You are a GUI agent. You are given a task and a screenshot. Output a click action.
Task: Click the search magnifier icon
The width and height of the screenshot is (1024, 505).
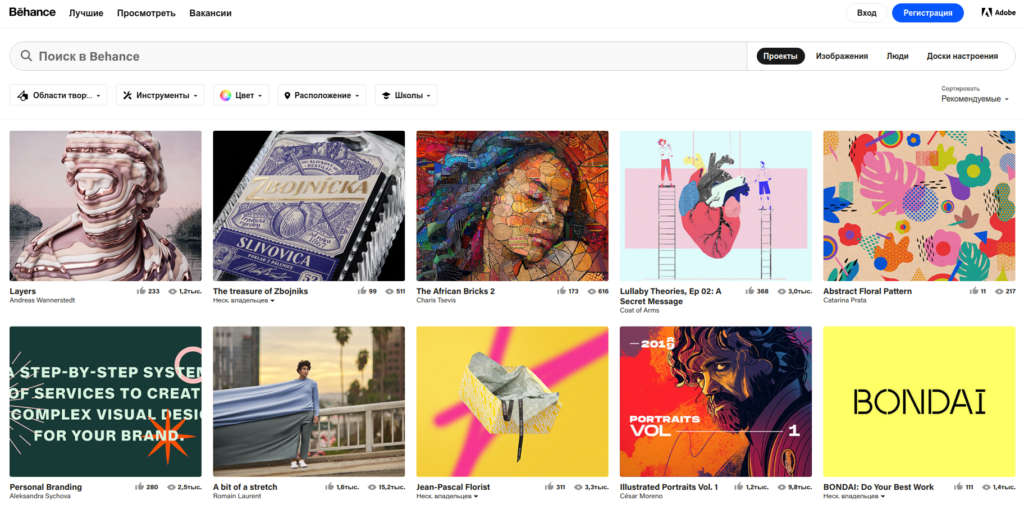click(26, 56)
